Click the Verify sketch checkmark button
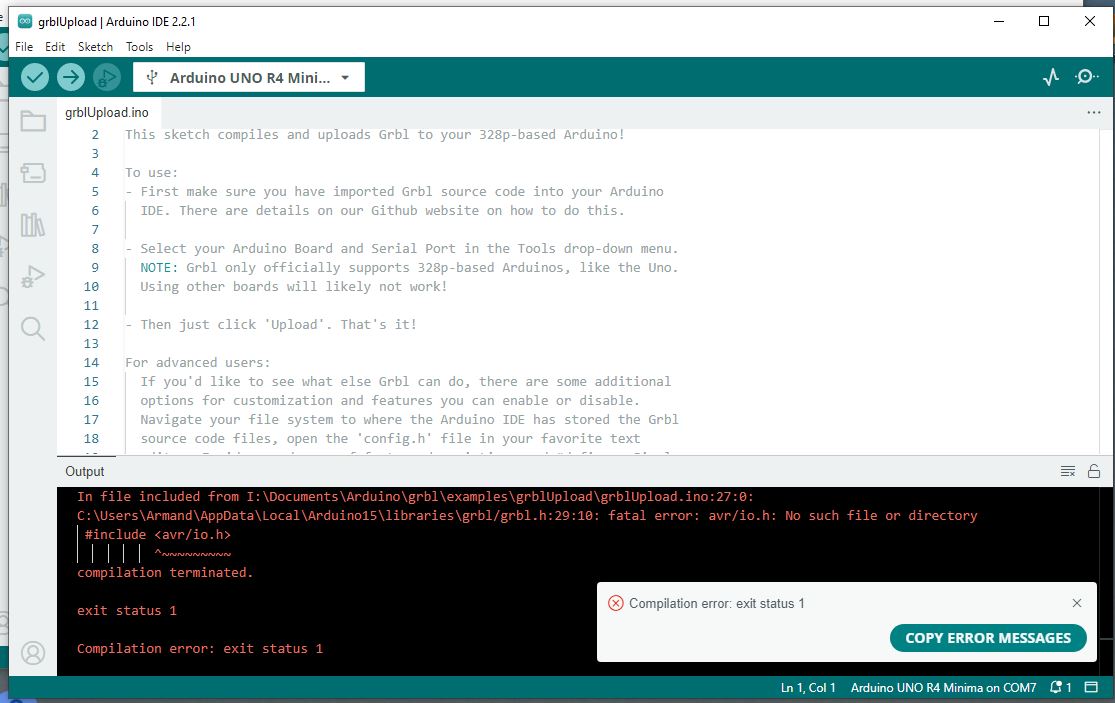Screen dimensions: 1115x703 pos(35,77)
